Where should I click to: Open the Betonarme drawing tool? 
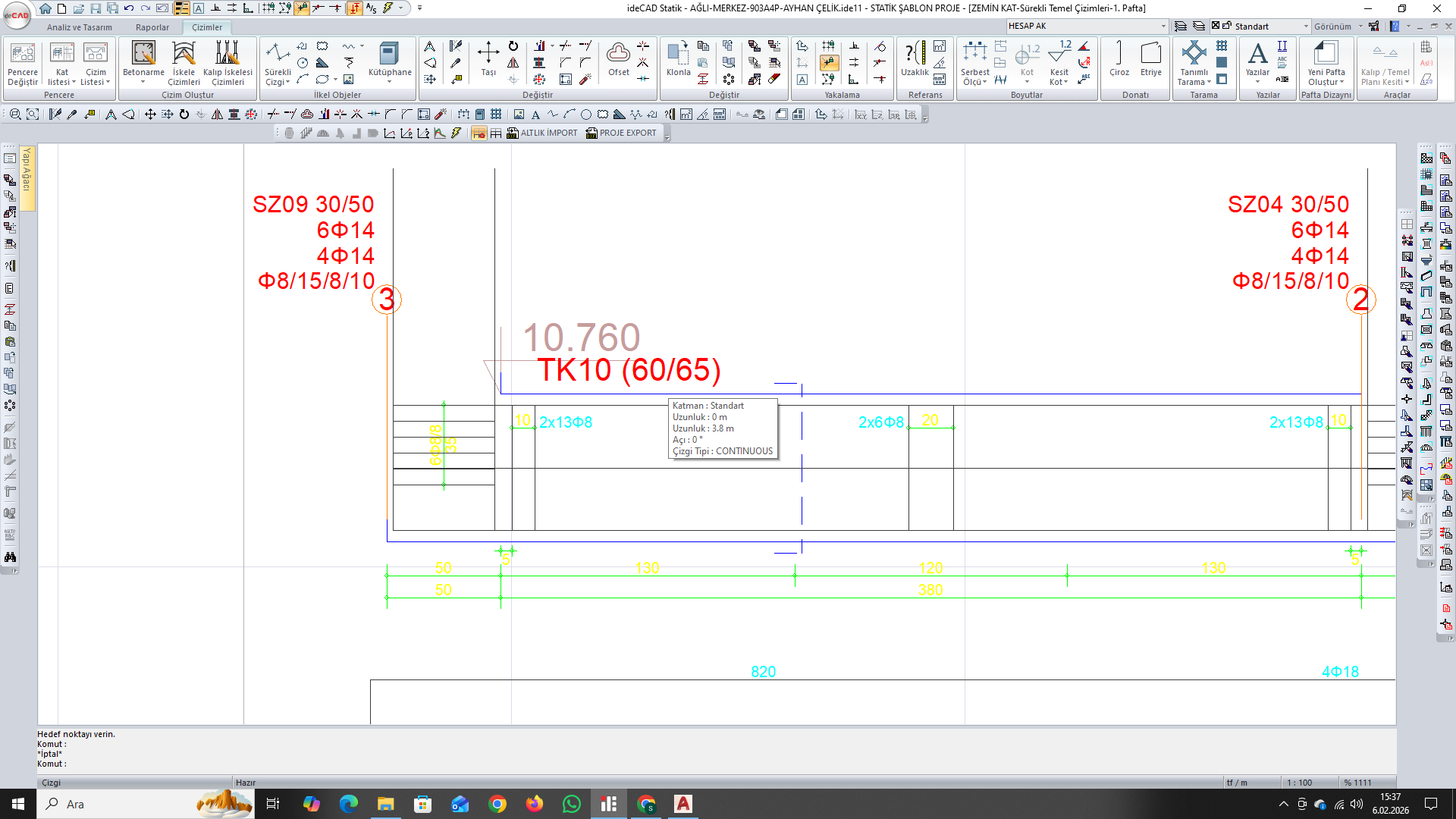[143, 59]
